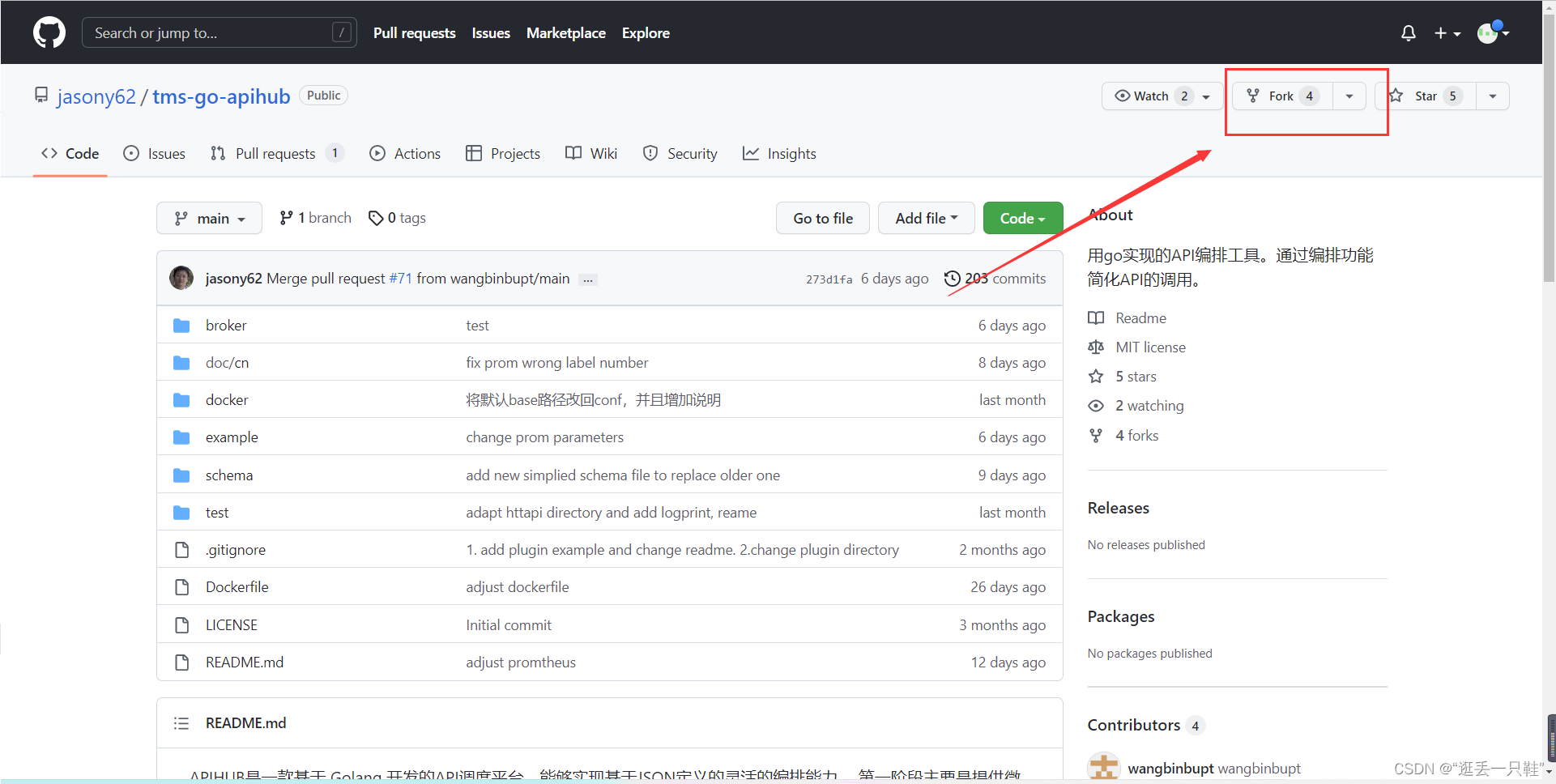Click the GitHub logo icon
The height and width of the screenshot is (784, 1556).
point(49,33)
